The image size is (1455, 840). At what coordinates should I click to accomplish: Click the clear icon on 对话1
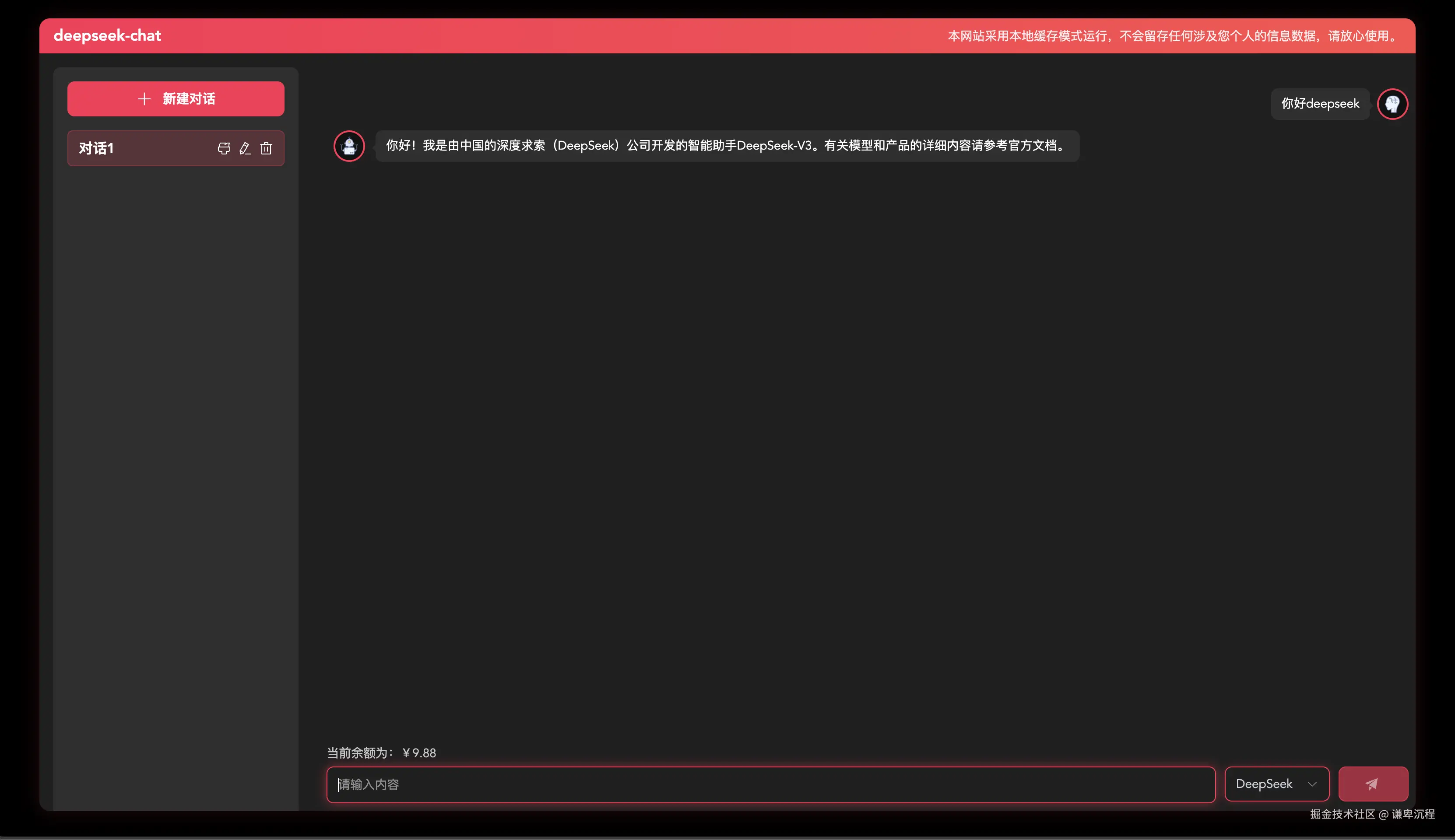(224, 148)
